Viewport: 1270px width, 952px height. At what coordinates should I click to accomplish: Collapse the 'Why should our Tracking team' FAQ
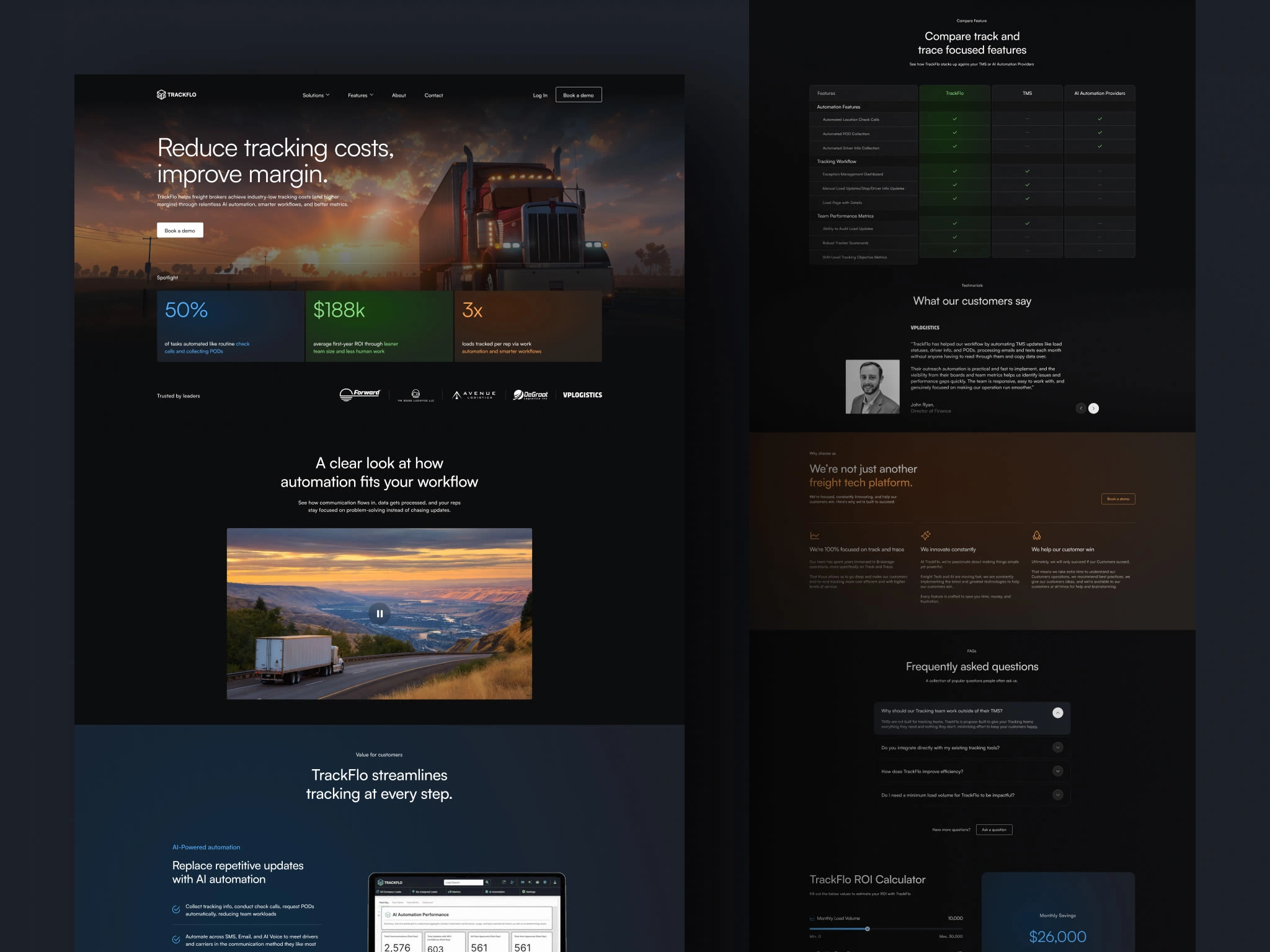[x=1058, y=713]
